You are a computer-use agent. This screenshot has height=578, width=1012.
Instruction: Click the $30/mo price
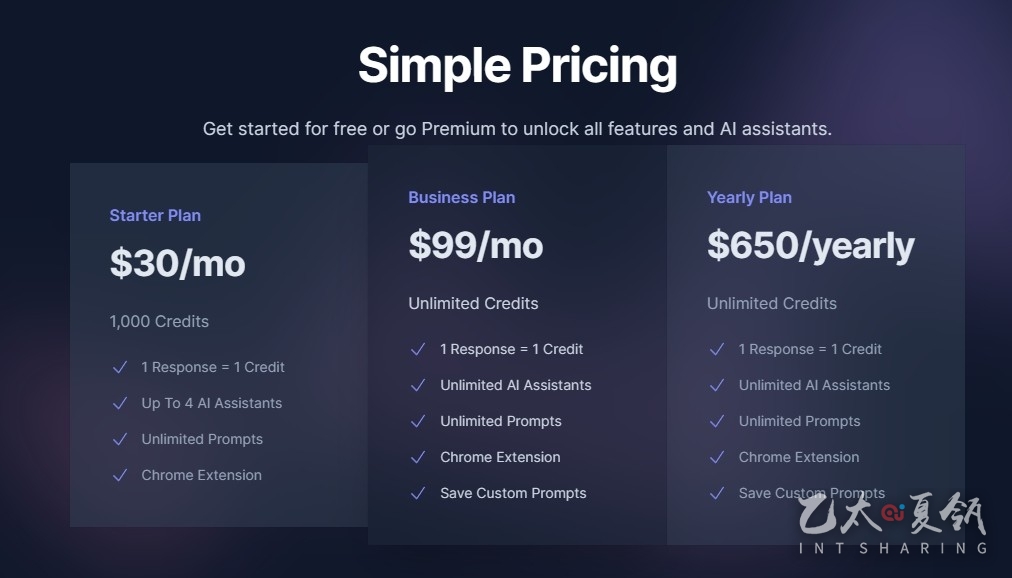[177, 263]
